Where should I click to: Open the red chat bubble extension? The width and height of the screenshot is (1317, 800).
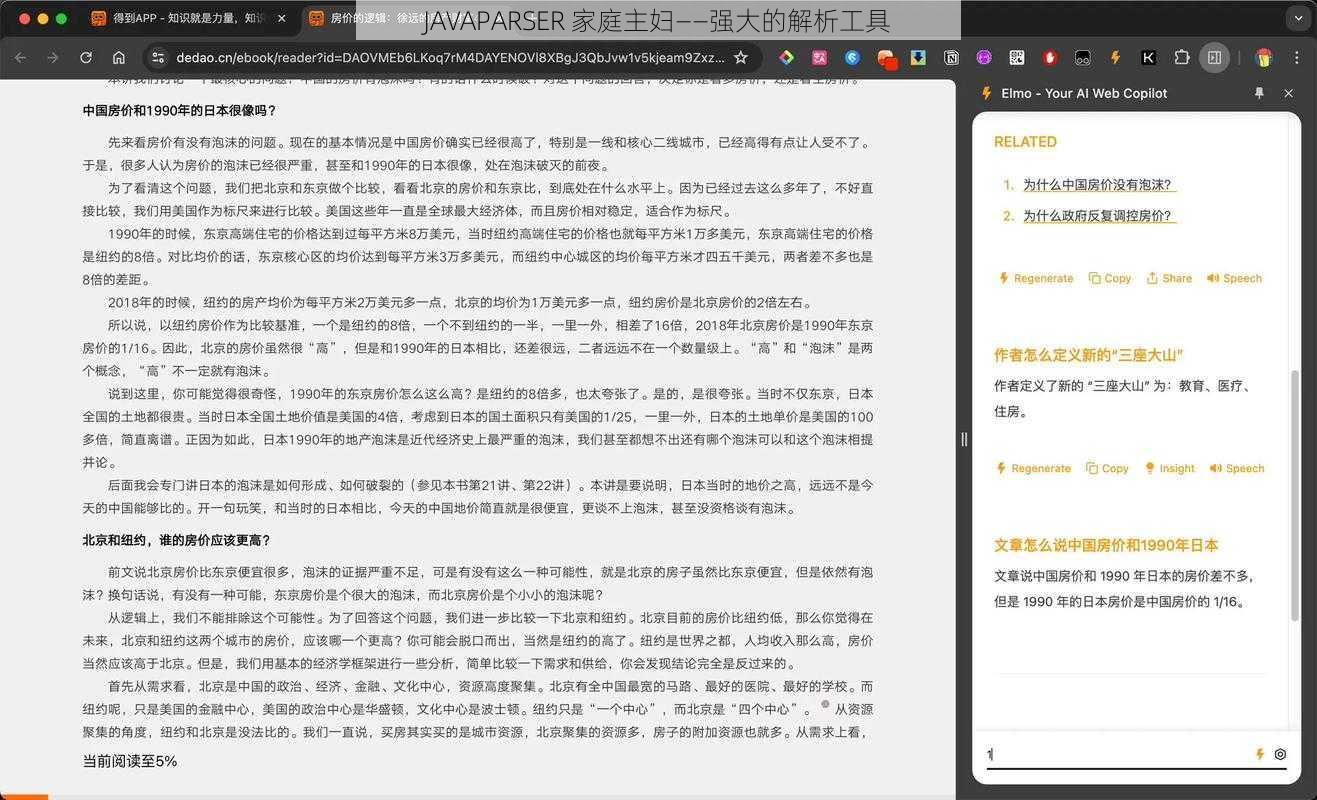[x=886, y=59]
